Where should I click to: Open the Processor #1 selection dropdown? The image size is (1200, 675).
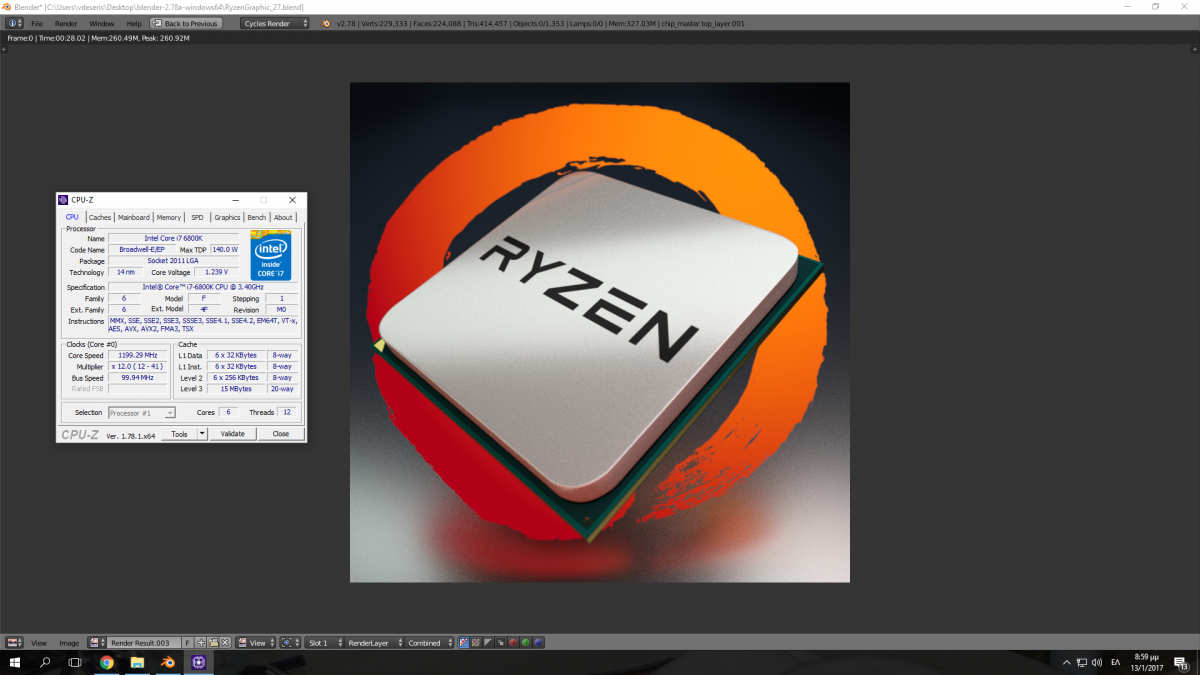tap(142, 412)
